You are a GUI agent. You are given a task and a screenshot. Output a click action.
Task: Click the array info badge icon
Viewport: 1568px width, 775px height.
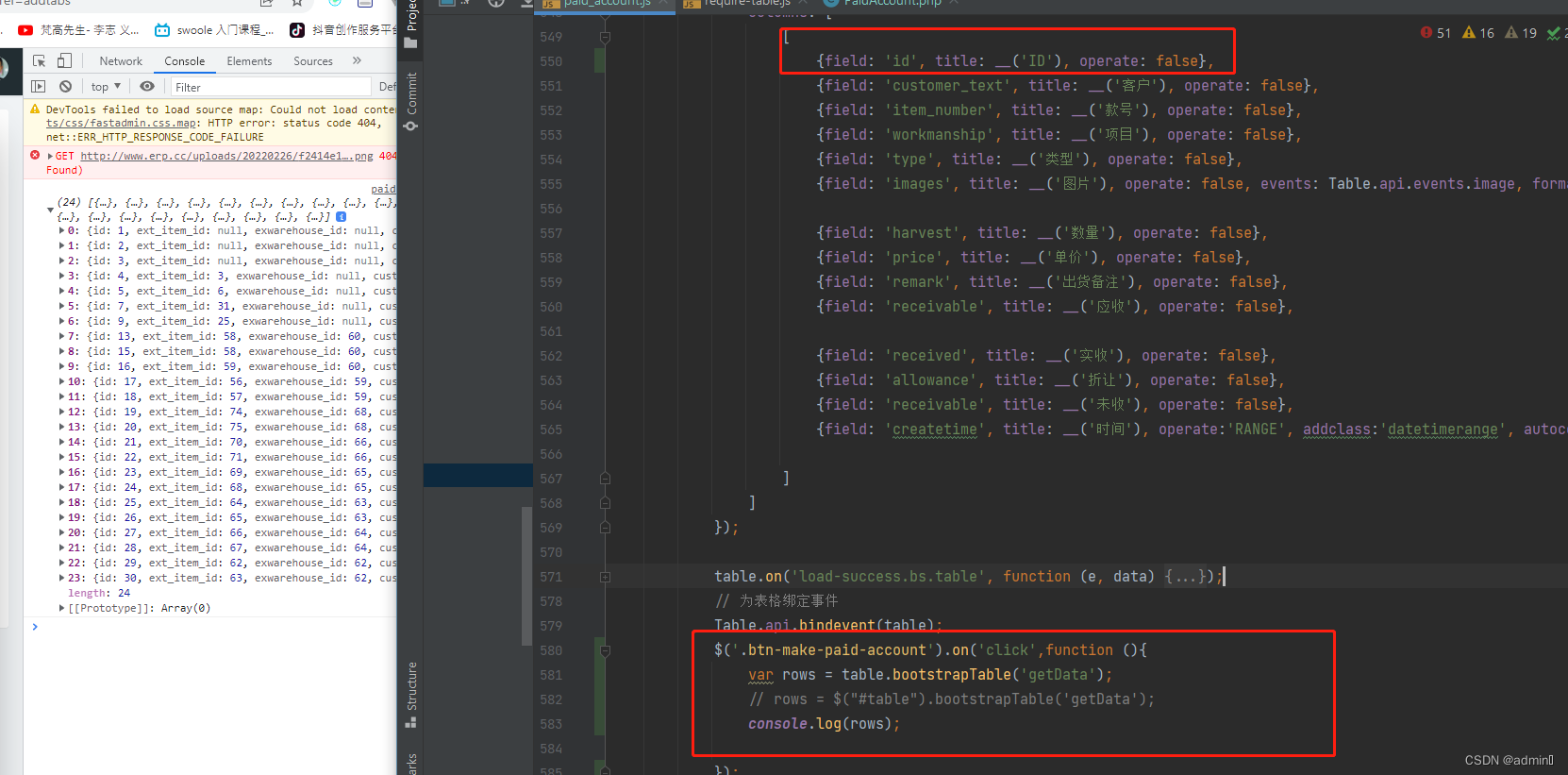point(342,217)
